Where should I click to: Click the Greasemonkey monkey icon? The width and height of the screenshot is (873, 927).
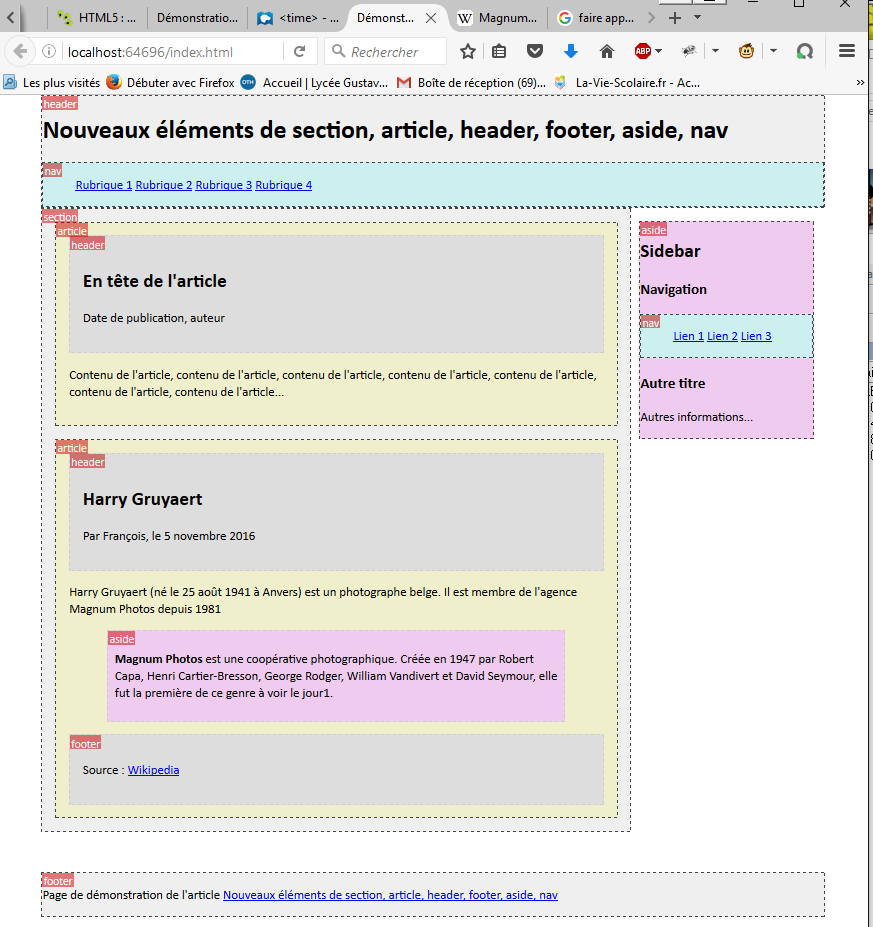[x=747, y=51]
